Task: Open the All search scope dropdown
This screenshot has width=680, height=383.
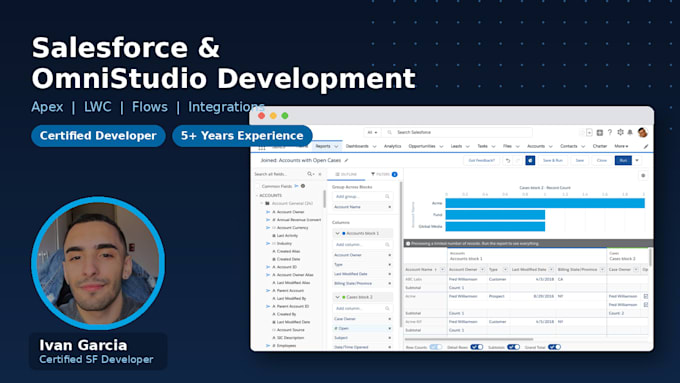Action: (373, 132)
